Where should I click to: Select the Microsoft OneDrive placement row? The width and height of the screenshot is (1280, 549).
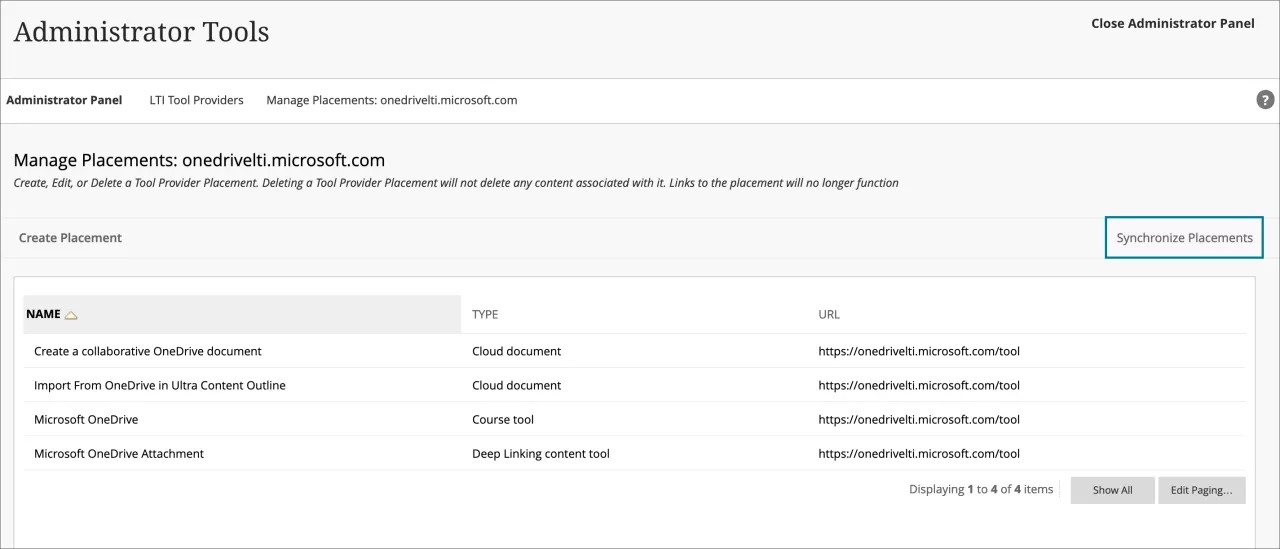point(86,419)
